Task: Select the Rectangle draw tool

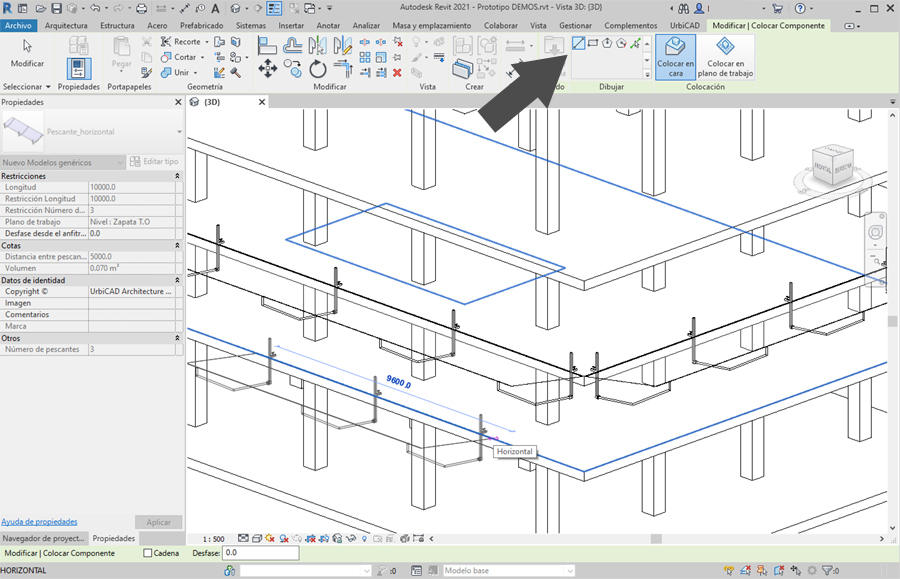Action: click(x=593, y=43)
